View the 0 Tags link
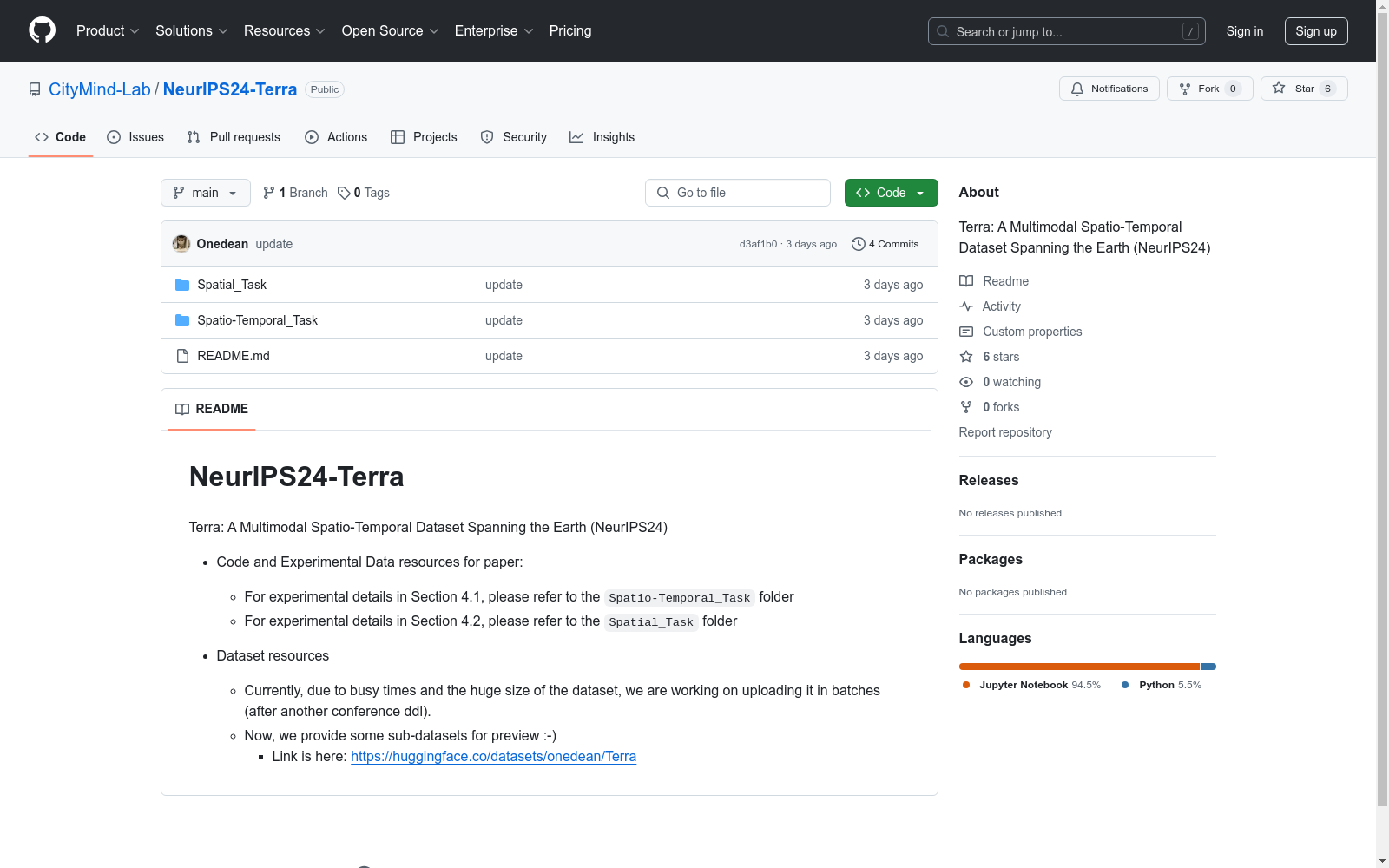 (364, 193)
